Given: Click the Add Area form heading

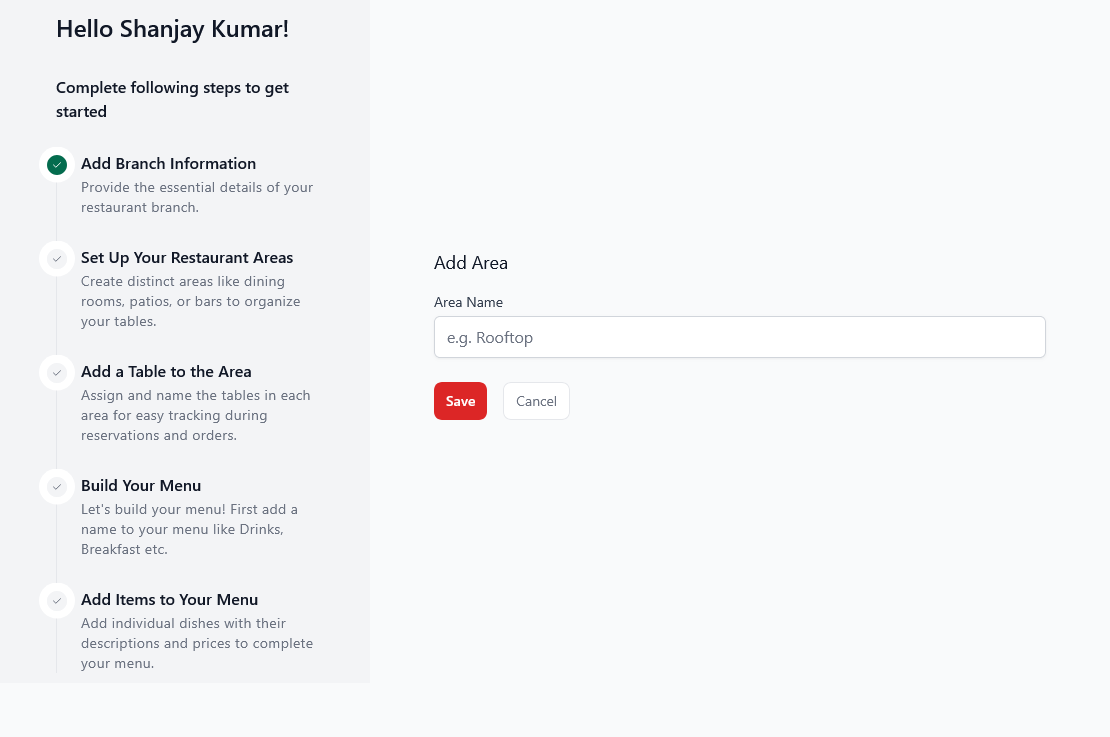Looking at the screenshot, I should pos(471,262).
